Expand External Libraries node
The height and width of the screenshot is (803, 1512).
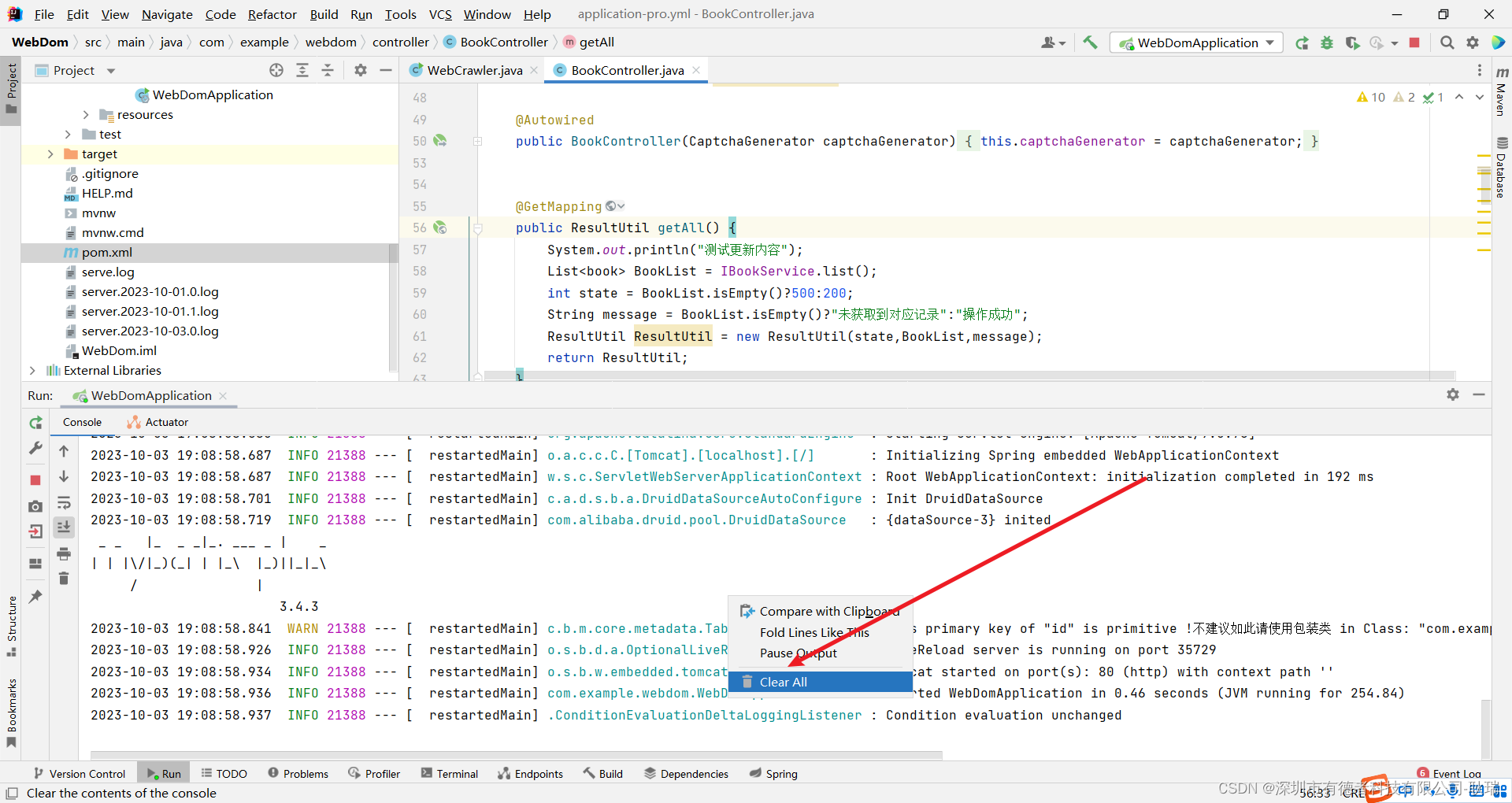[31, 370]
